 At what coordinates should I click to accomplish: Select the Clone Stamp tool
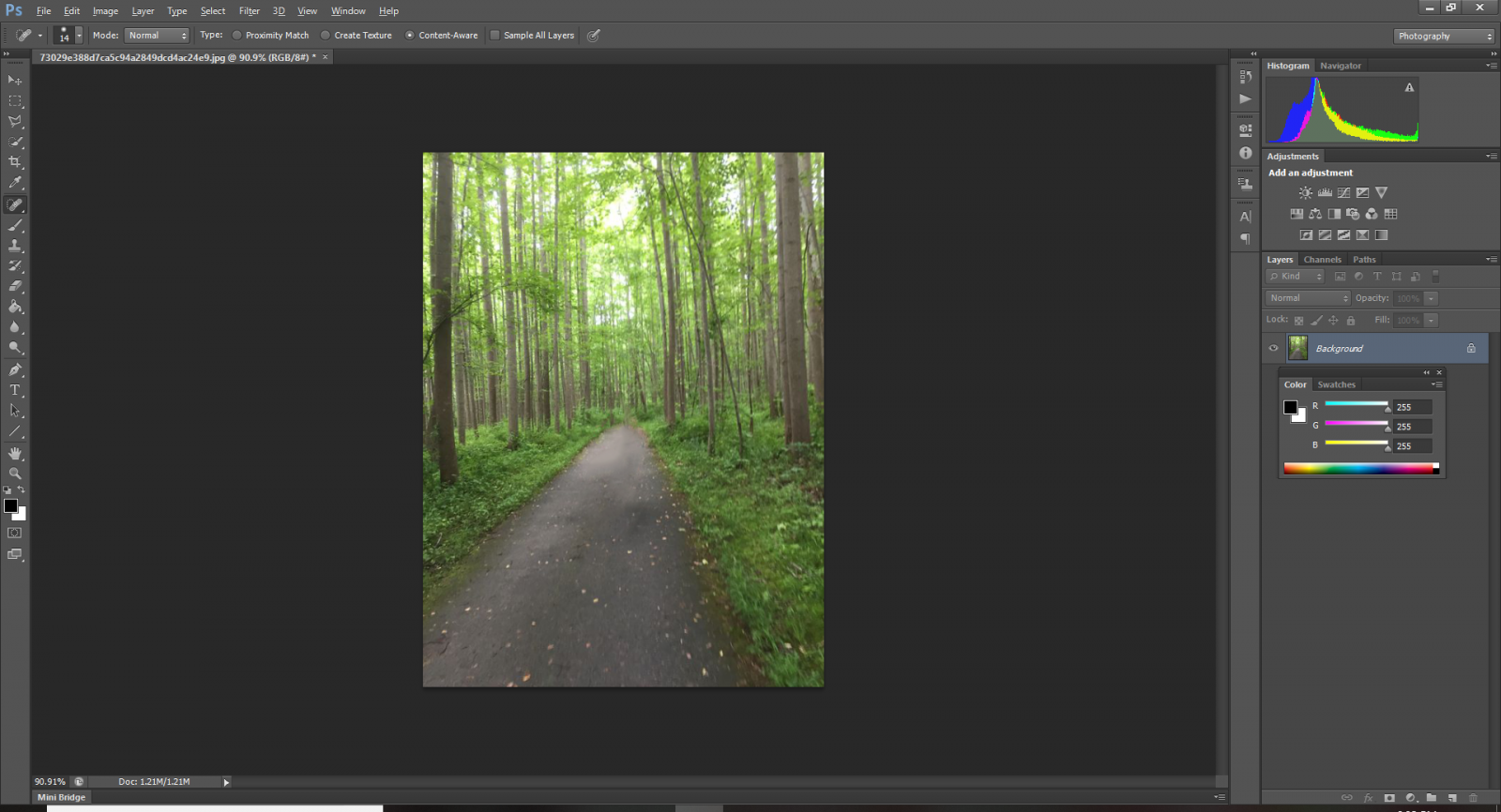point(15,246)
